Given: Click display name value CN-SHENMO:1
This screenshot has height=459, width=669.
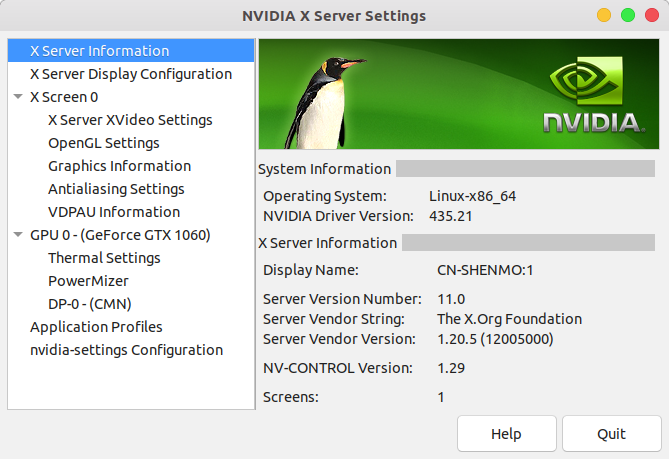Looking at the screenshot, I should point(485,270).
